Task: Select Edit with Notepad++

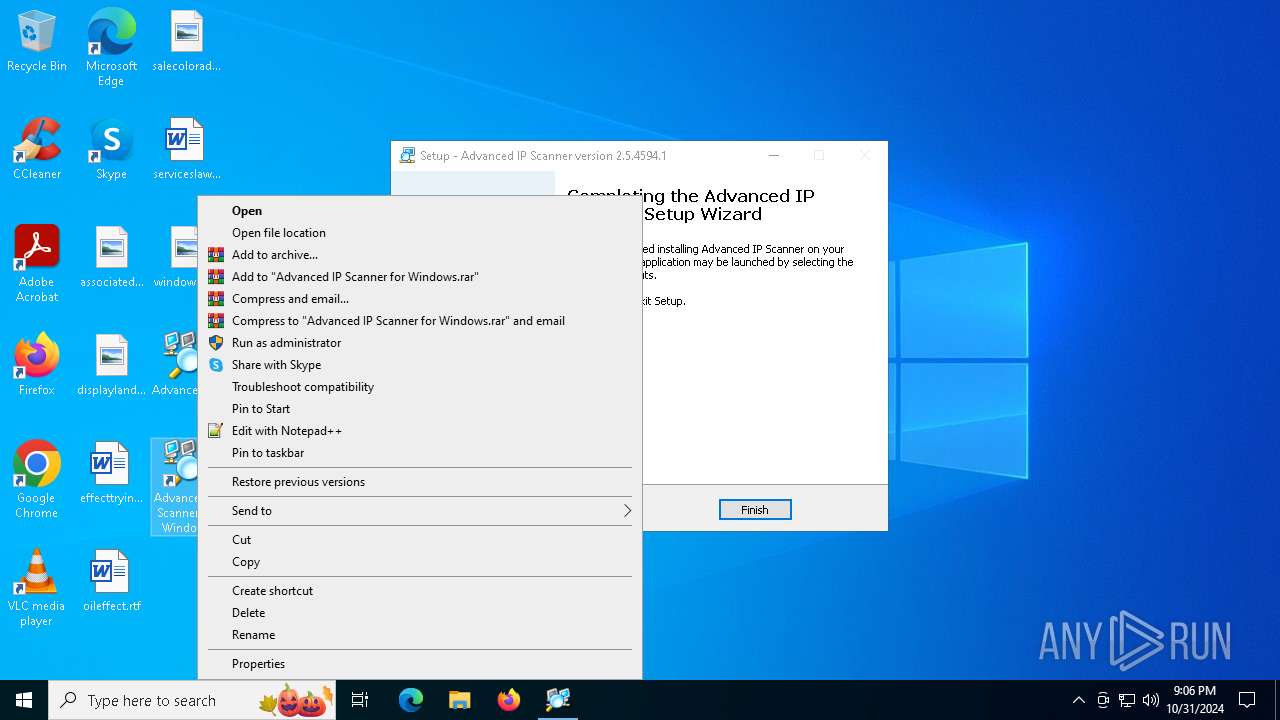Action: coord(420,431)
